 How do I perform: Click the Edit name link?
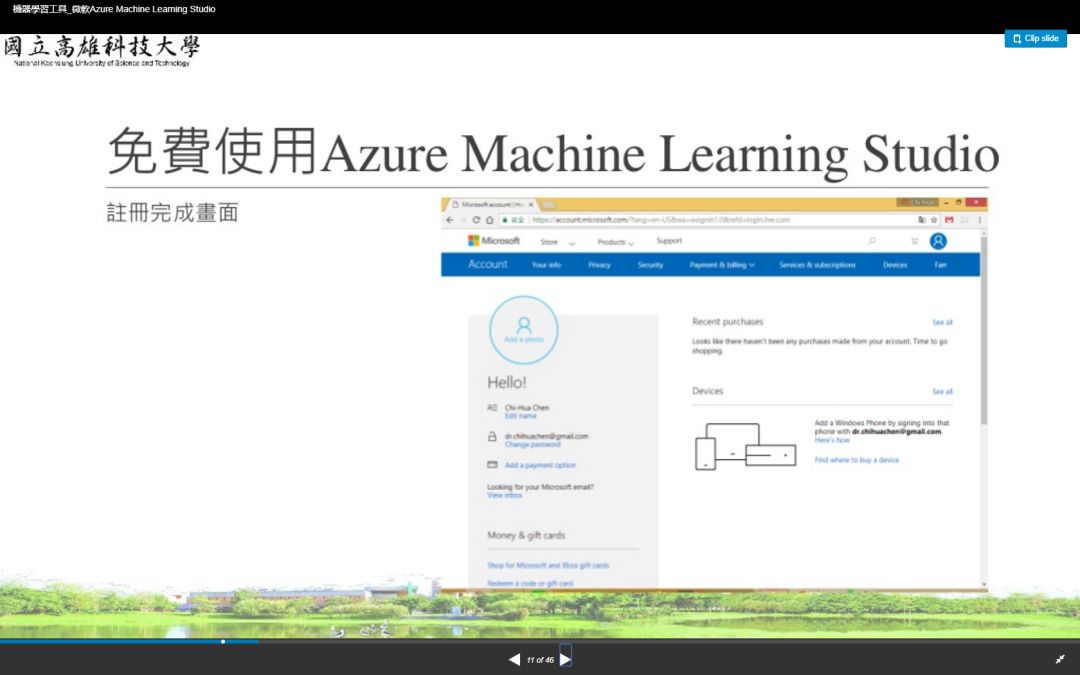point(520,416)
